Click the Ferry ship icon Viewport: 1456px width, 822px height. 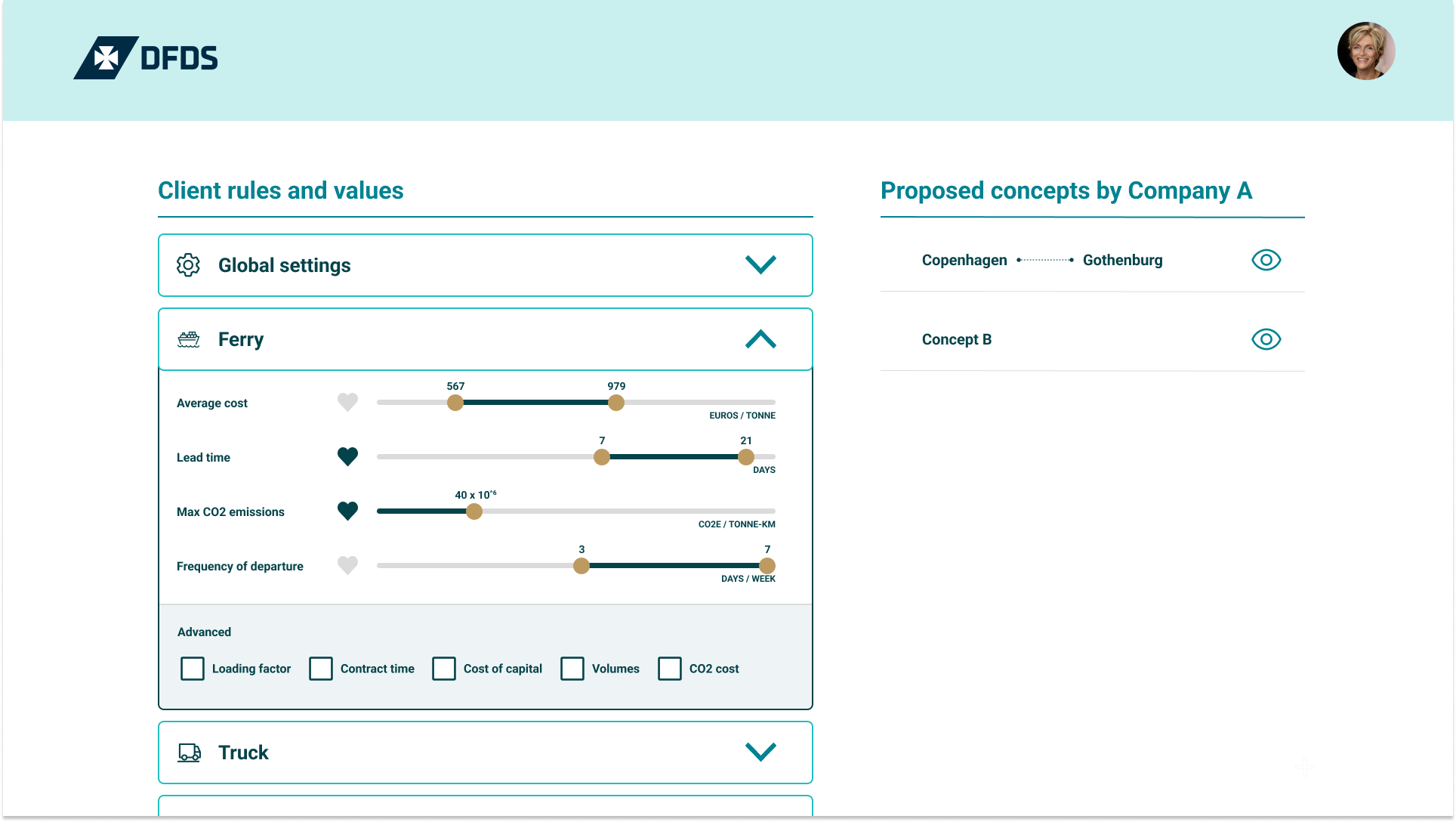[x=189, y=339]
